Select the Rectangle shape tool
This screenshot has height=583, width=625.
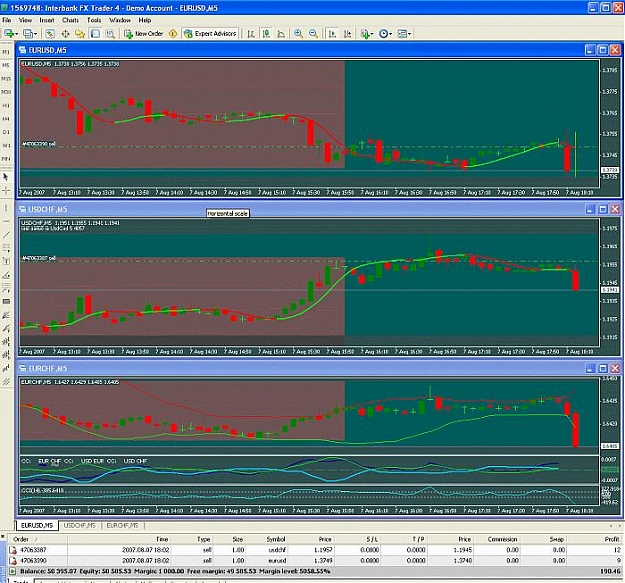(6, 302)
